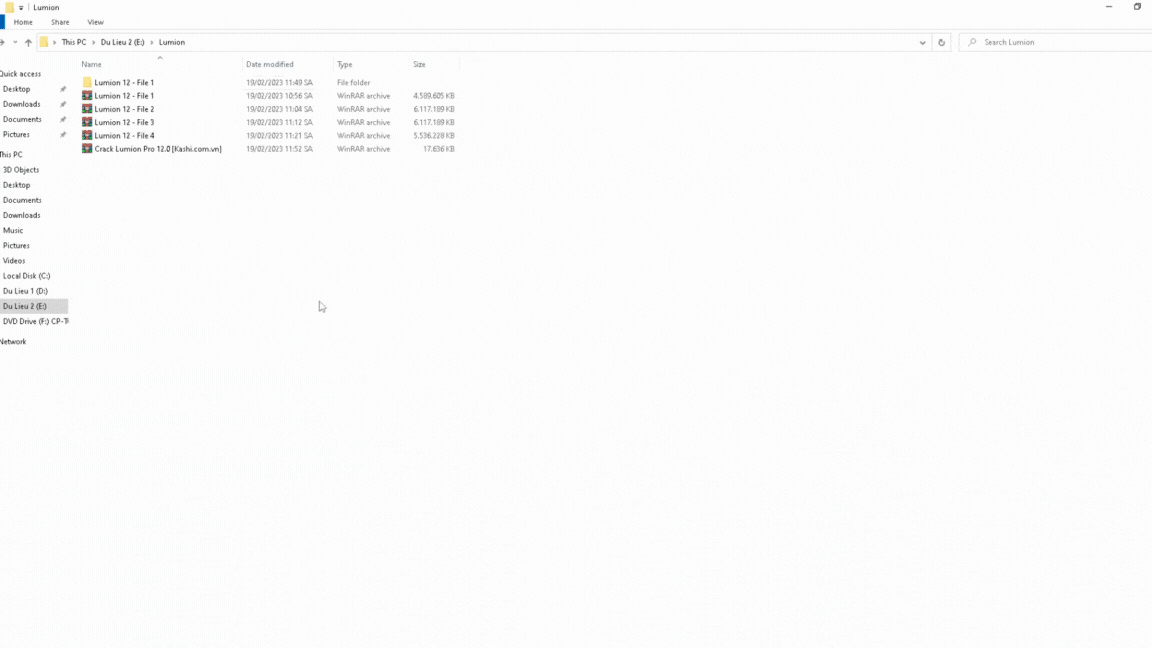Open the Quick Access Toolbar customize dropdown

coord(21,7)
